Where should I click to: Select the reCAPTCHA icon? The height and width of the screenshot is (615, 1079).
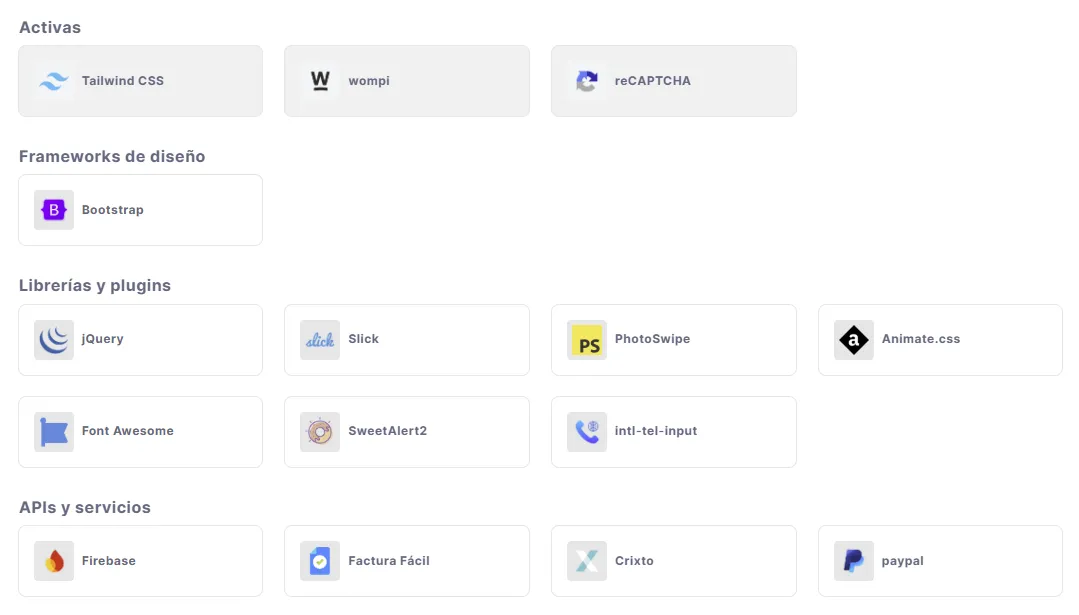click(585, 81)
